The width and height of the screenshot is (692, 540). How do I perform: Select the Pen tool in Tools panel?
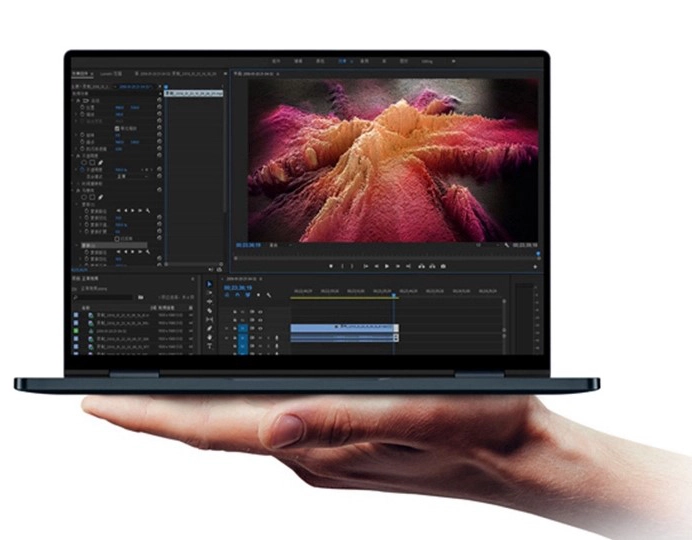(210, 328)
